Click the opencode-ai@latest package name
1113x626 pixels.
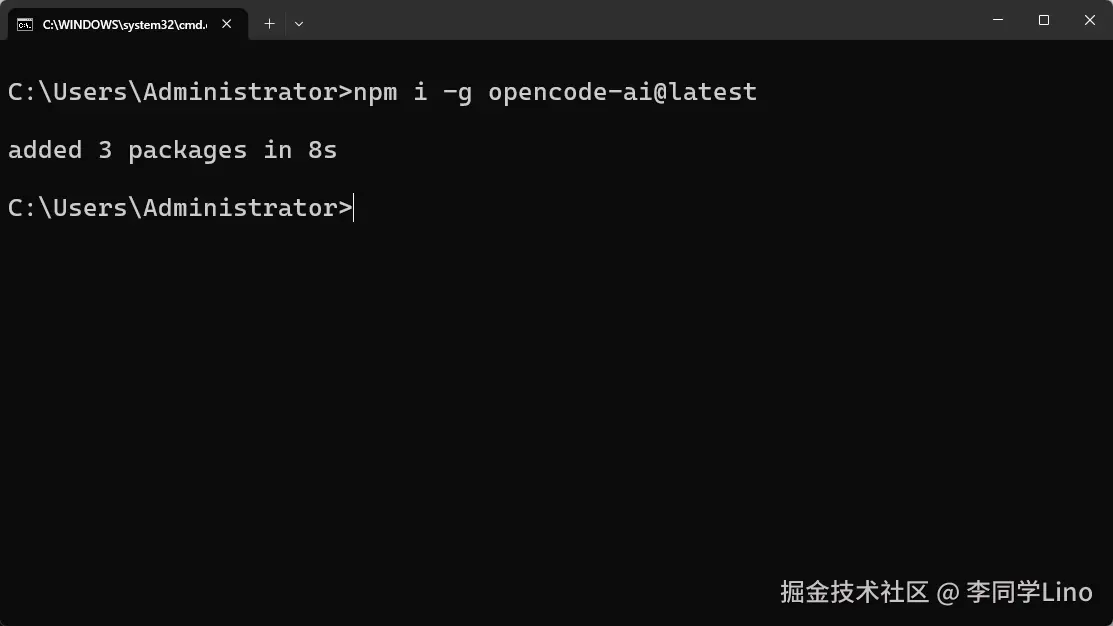[623, 92]
